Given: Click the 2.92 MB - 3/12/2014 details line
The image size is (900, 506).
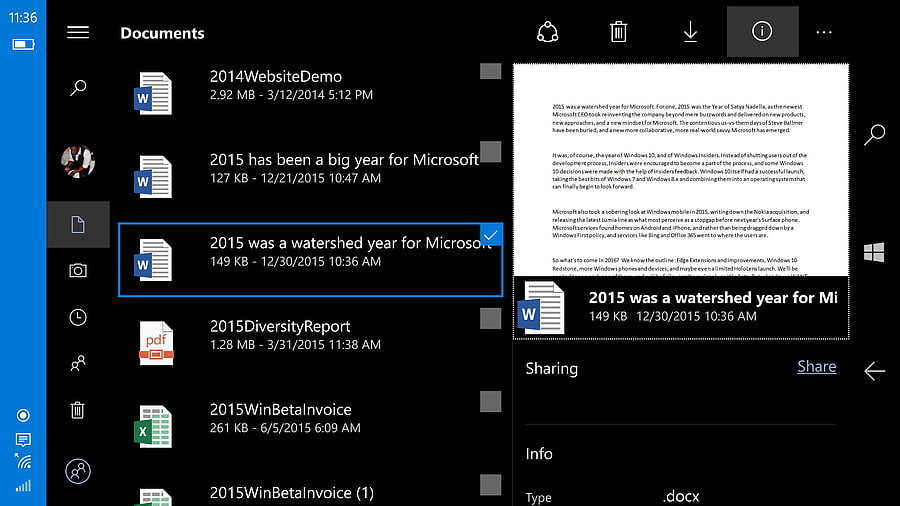Looking at the screenshot, I should [291, 95].
